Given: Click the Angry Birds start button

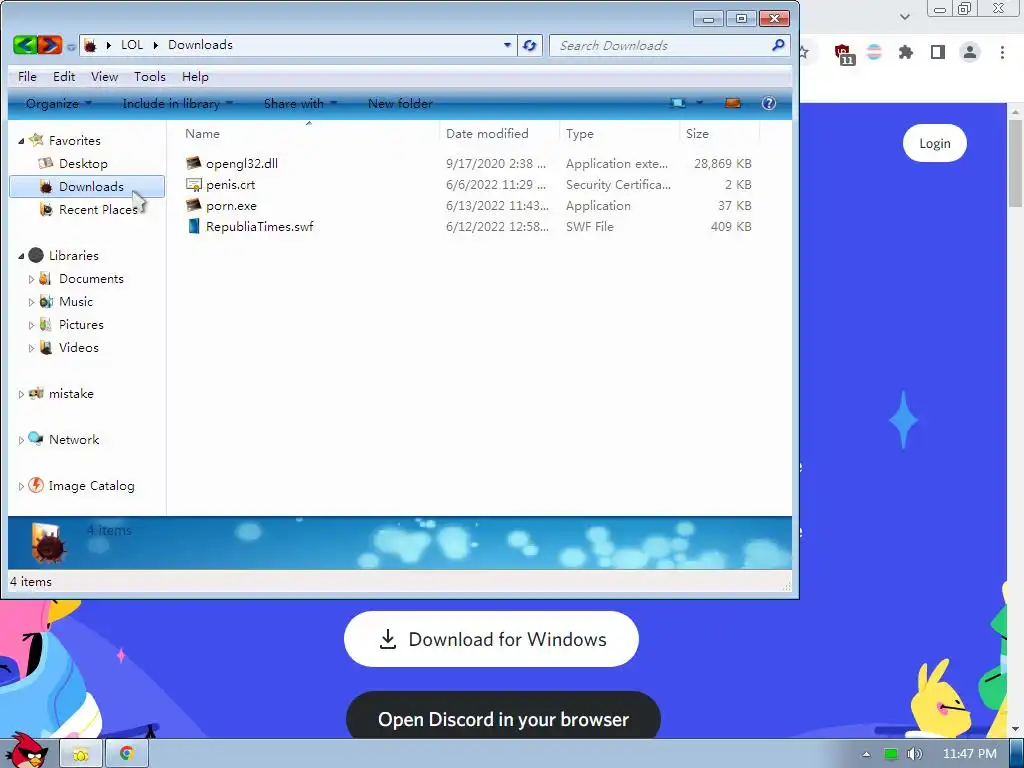Looking at the screenshot, I should coord(26,750).
